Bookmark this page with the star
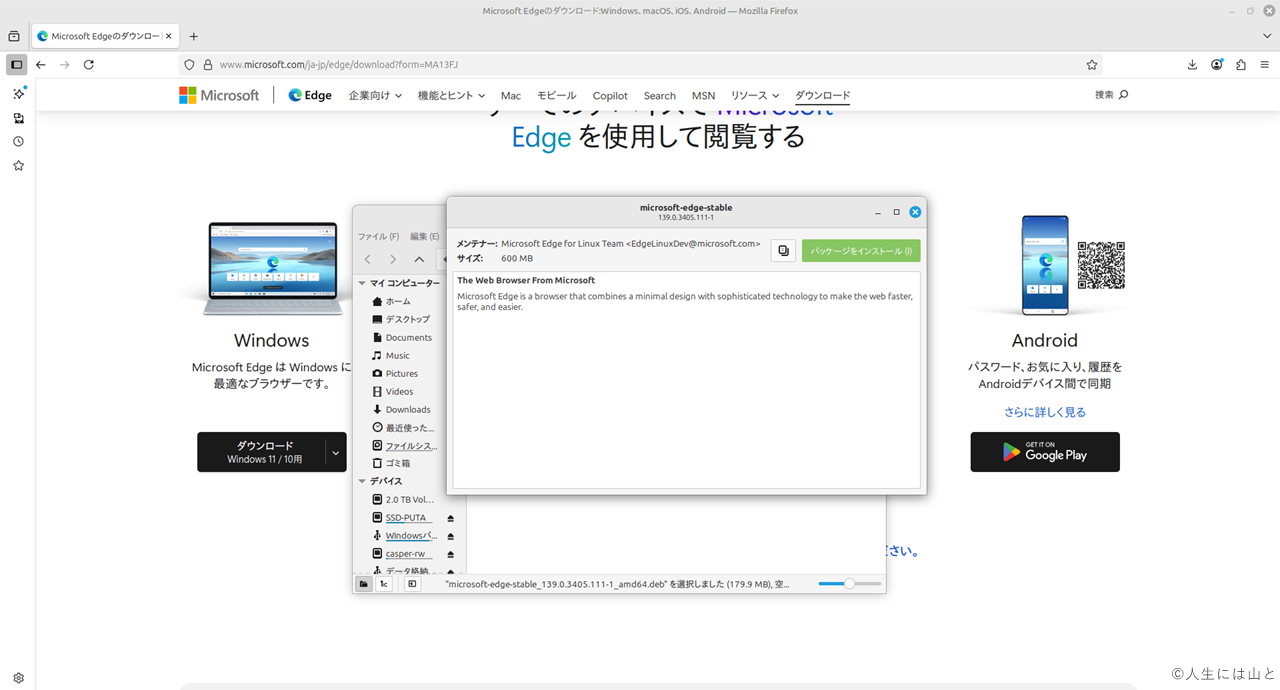This screenshot has height=690, width=1280. pos(1092,64)
